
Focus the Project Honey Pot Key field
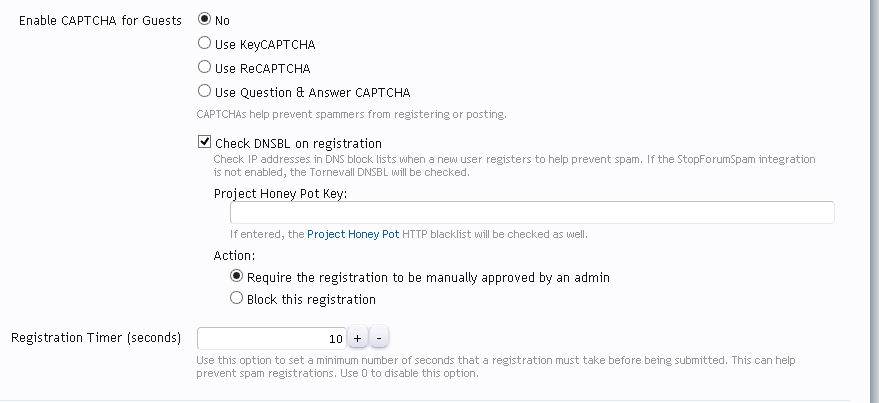532,213
